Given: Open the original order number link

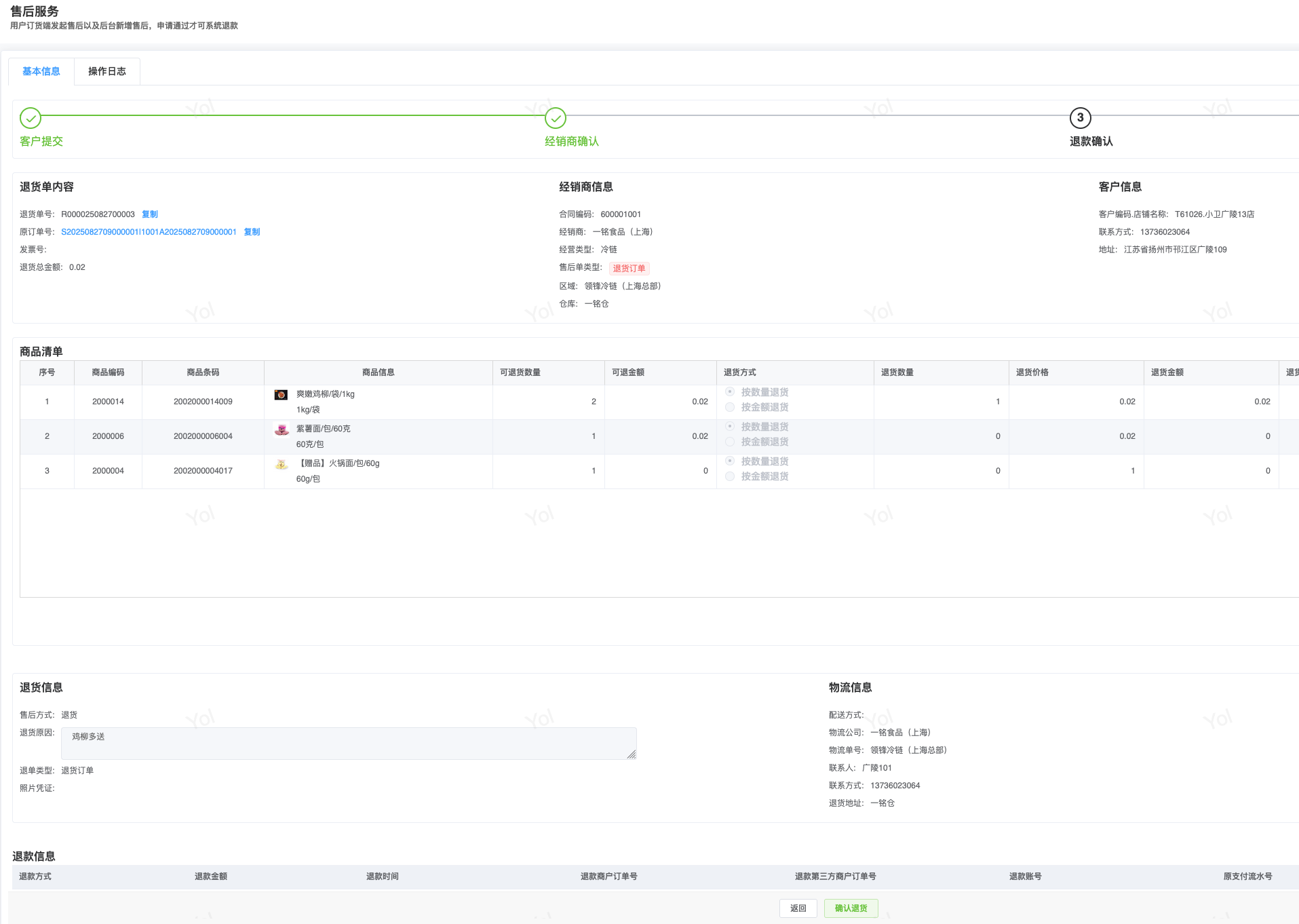Looking at the screenshot, I should [x=149, y=232].
